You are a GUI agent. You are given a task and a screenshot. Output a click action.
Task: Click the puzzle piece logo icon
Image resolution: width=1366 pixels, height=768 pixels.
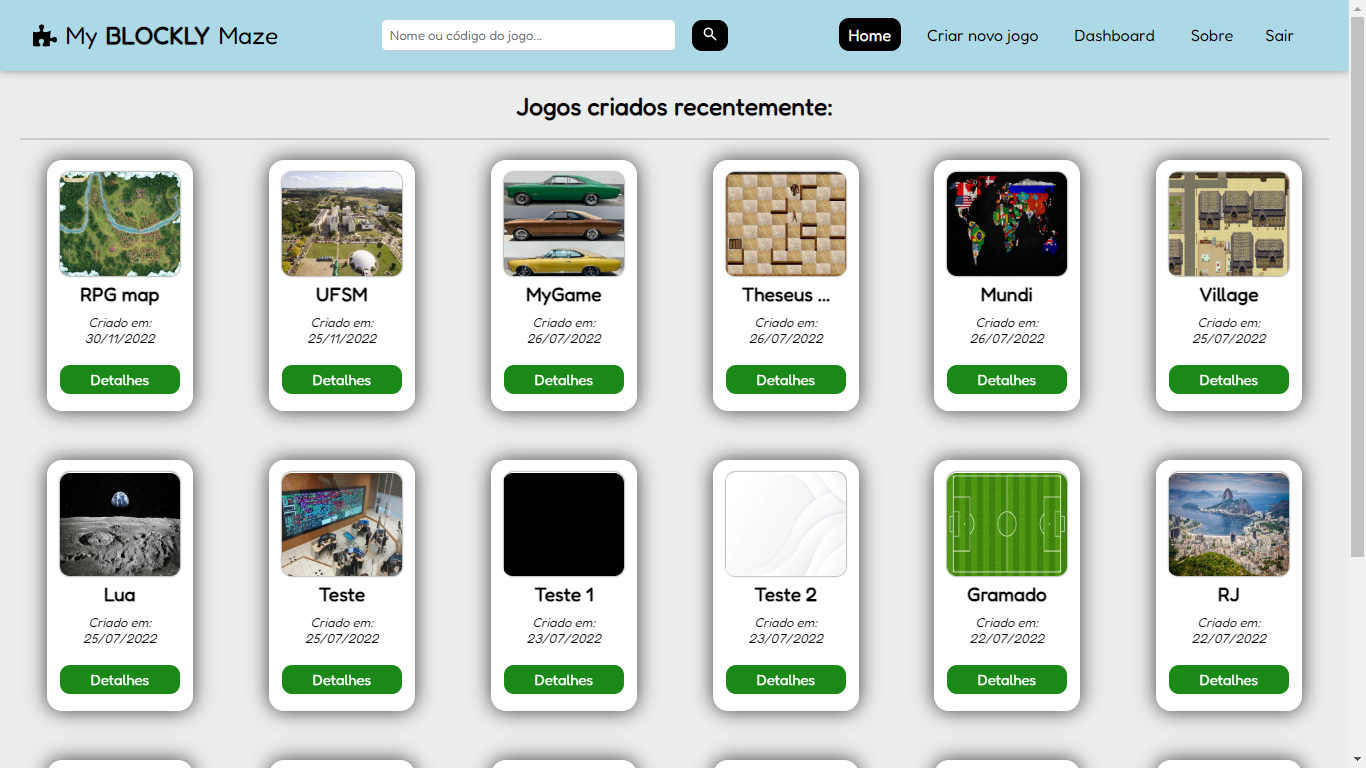point(44,36)
